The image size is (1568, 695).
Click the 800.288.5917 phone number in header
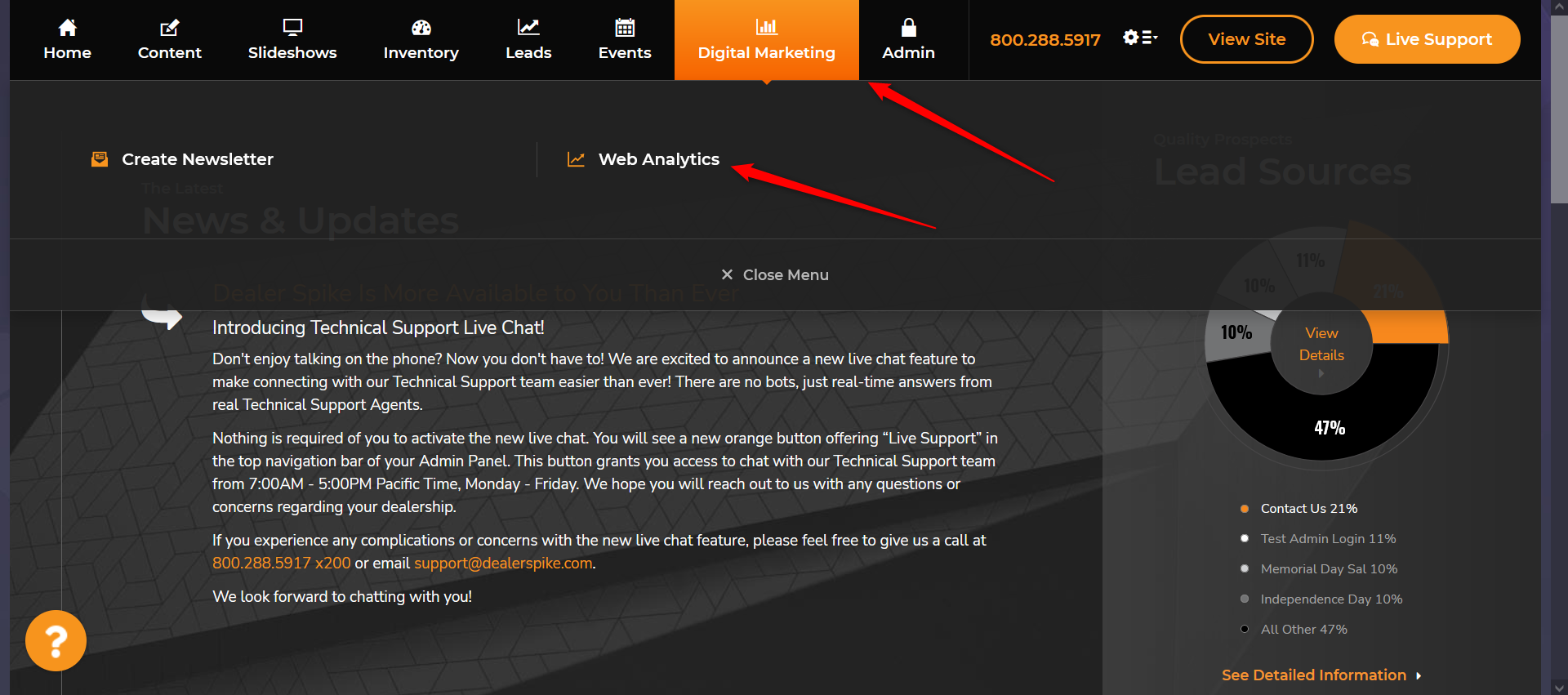tap(1045, 39)
